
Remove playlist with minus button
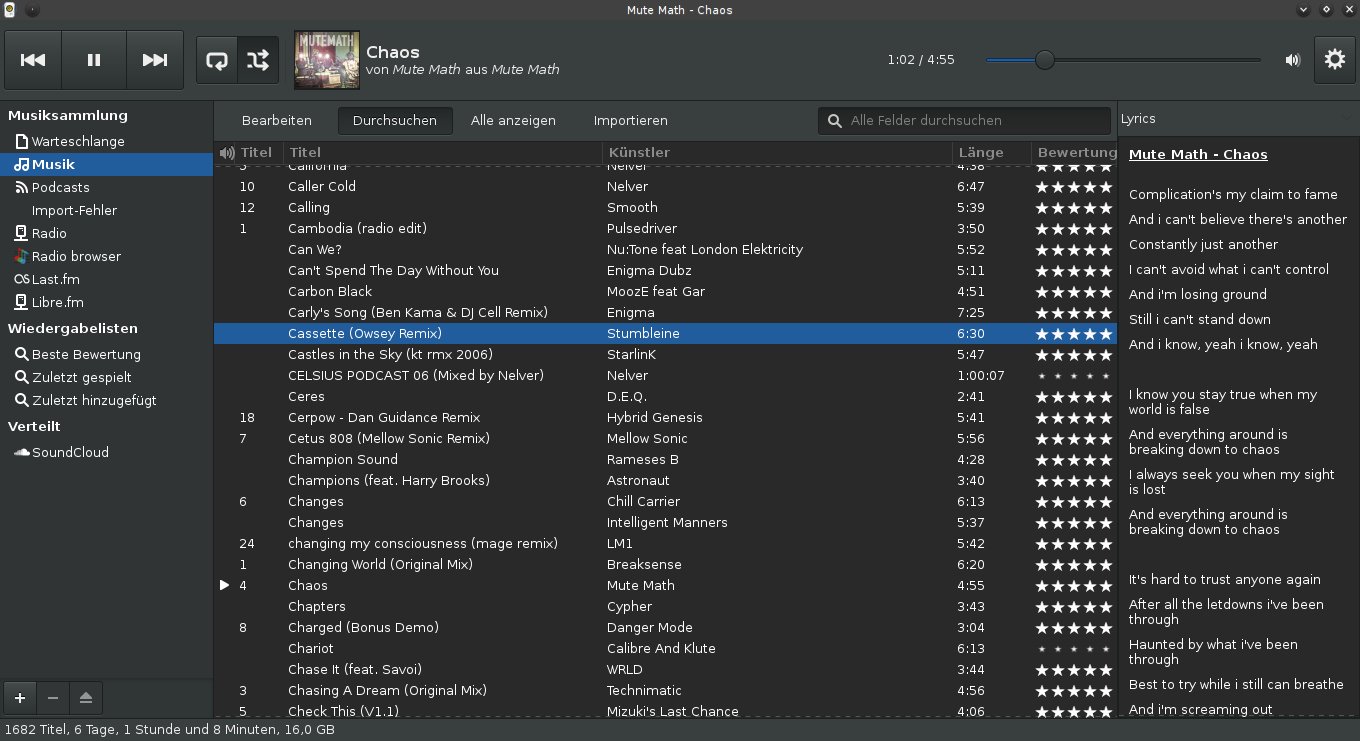pos(53,697)
